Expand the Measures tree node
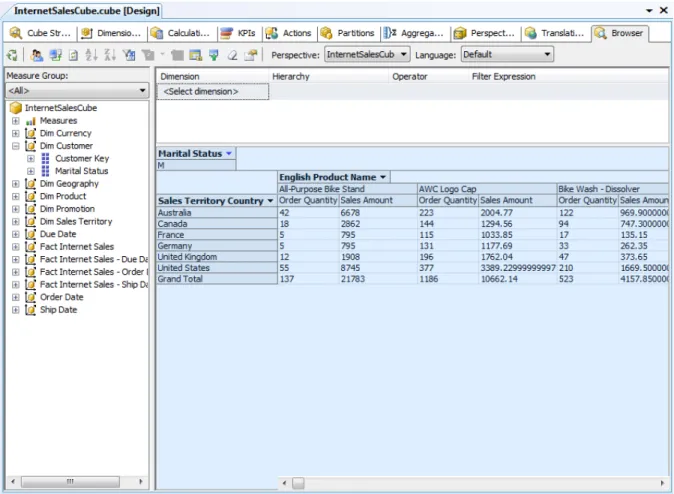The image size is (674, 494). [15, 121]
